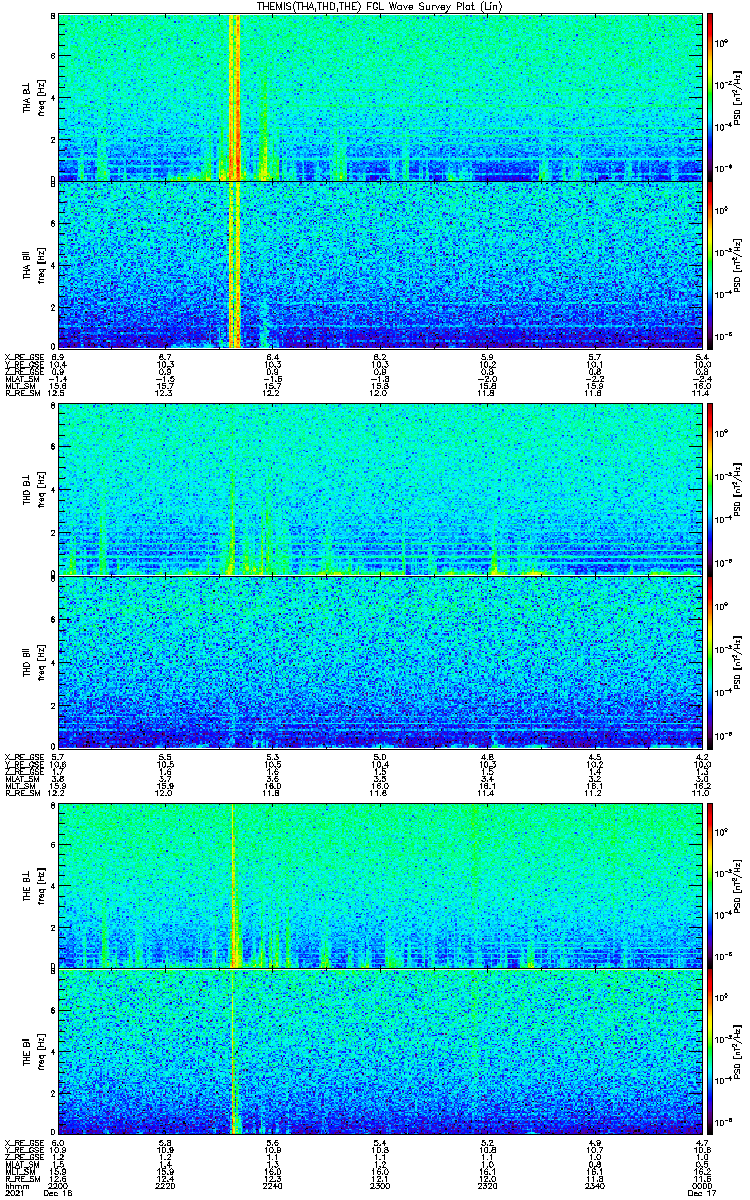Click the THA B-perpendicular PSD color bar
The width and height of the screenshot is (750, 1200).
(x=711, y=97)
